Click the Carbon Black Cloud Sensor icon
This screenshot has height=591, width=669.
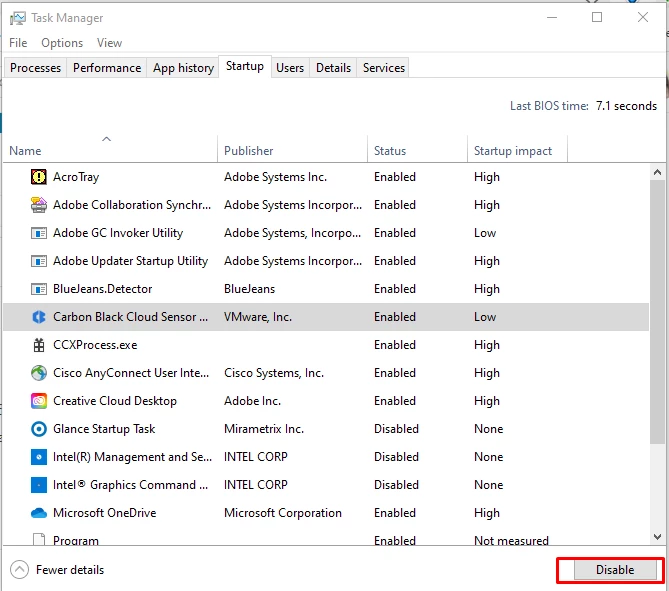click(x=38, y=317)
